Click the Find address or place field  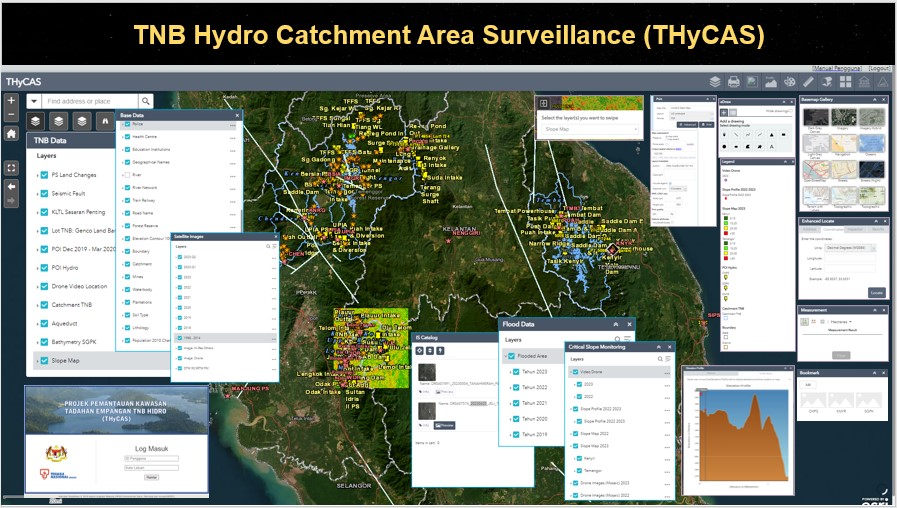(90, 101)
